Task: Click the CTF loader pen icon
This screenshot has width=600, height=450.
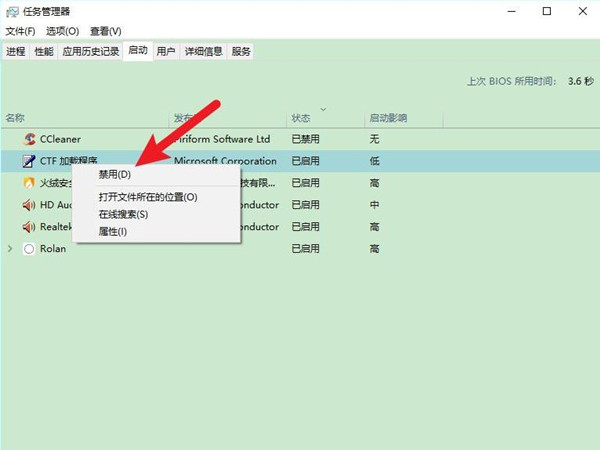Action: coord(29,161)
